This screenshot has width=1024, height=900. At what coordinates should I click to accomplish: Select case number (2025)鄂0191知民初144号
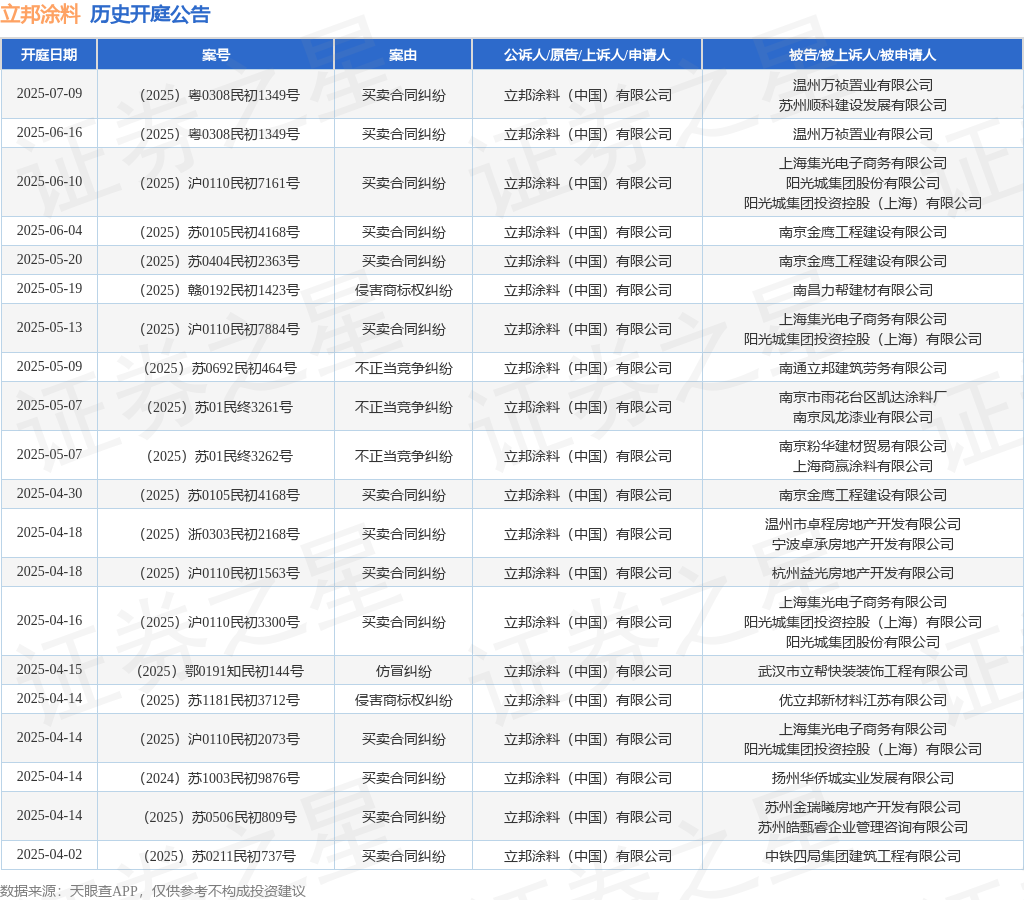(x=219, y=671)
